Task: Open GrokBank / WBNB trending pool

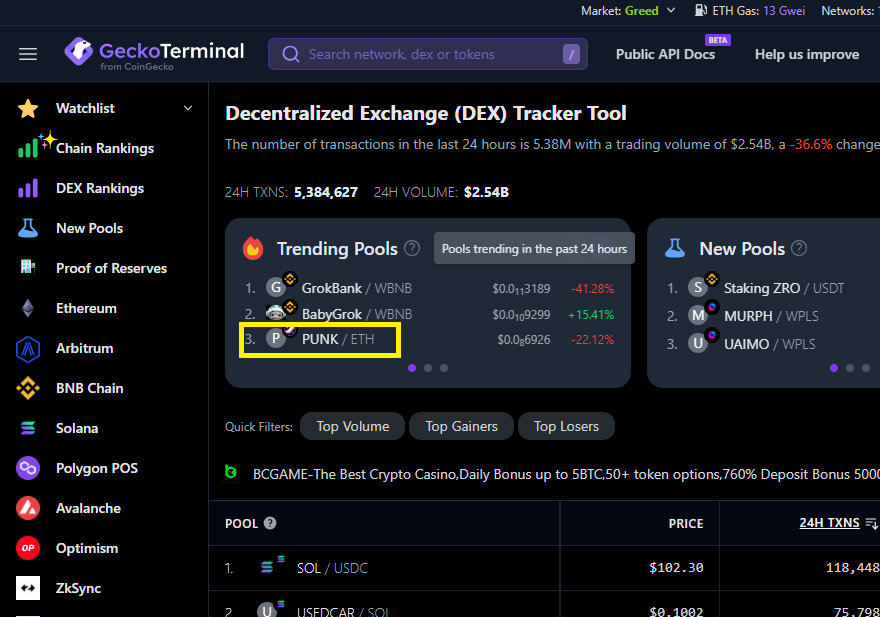Action: coord(357,288)
